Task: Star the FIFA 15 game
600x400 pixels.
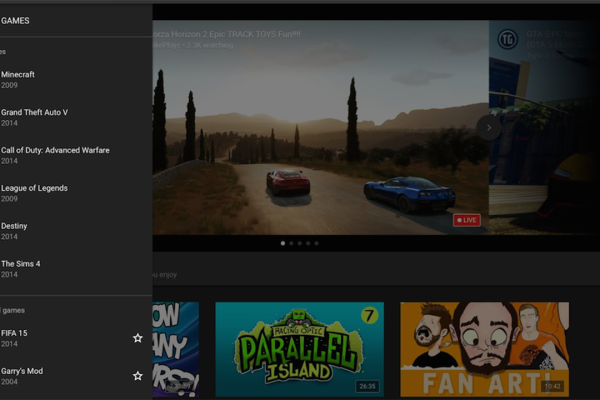Action: click(138, 338)
